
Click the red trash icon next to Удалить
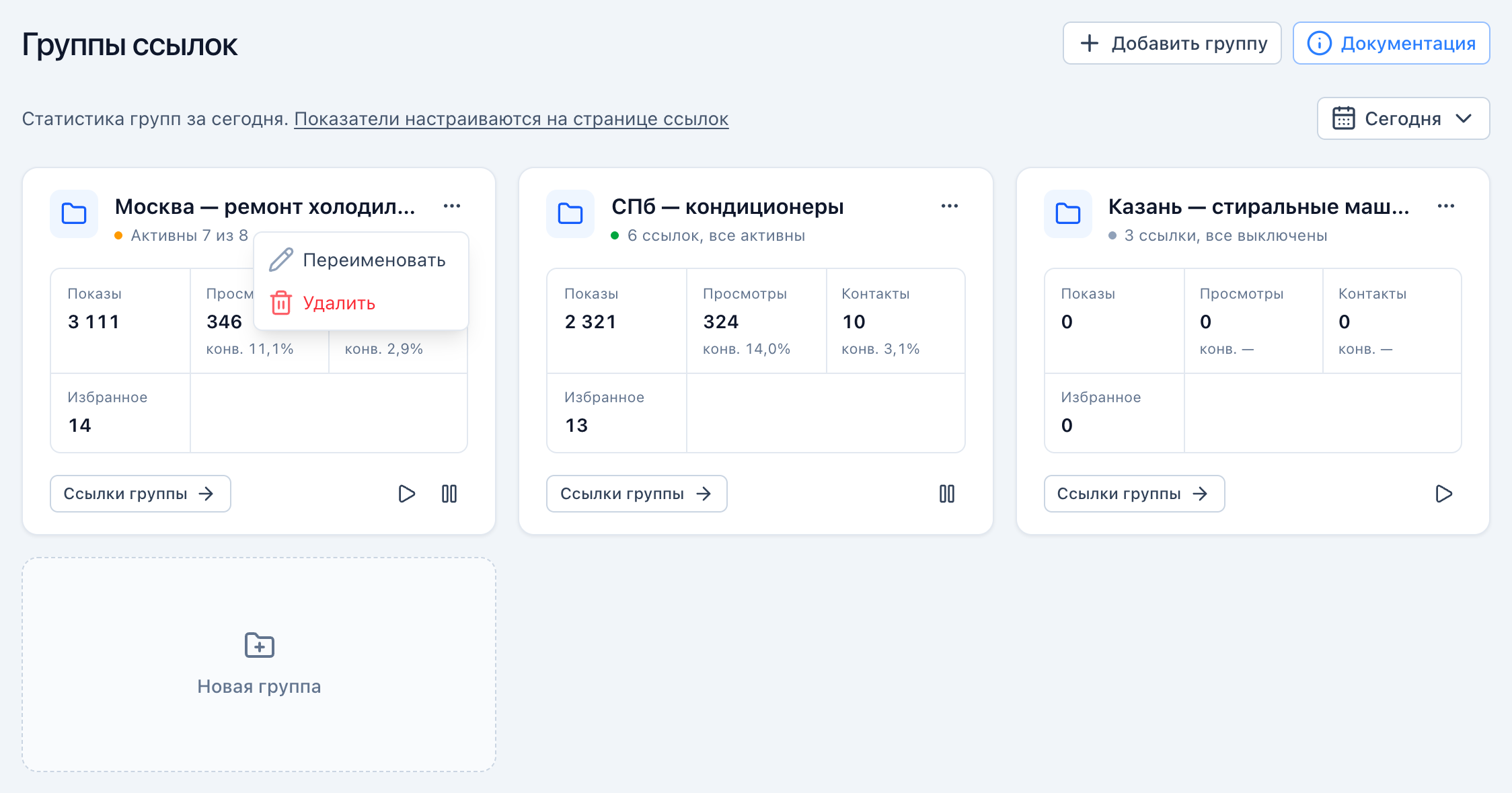[281, 303]
